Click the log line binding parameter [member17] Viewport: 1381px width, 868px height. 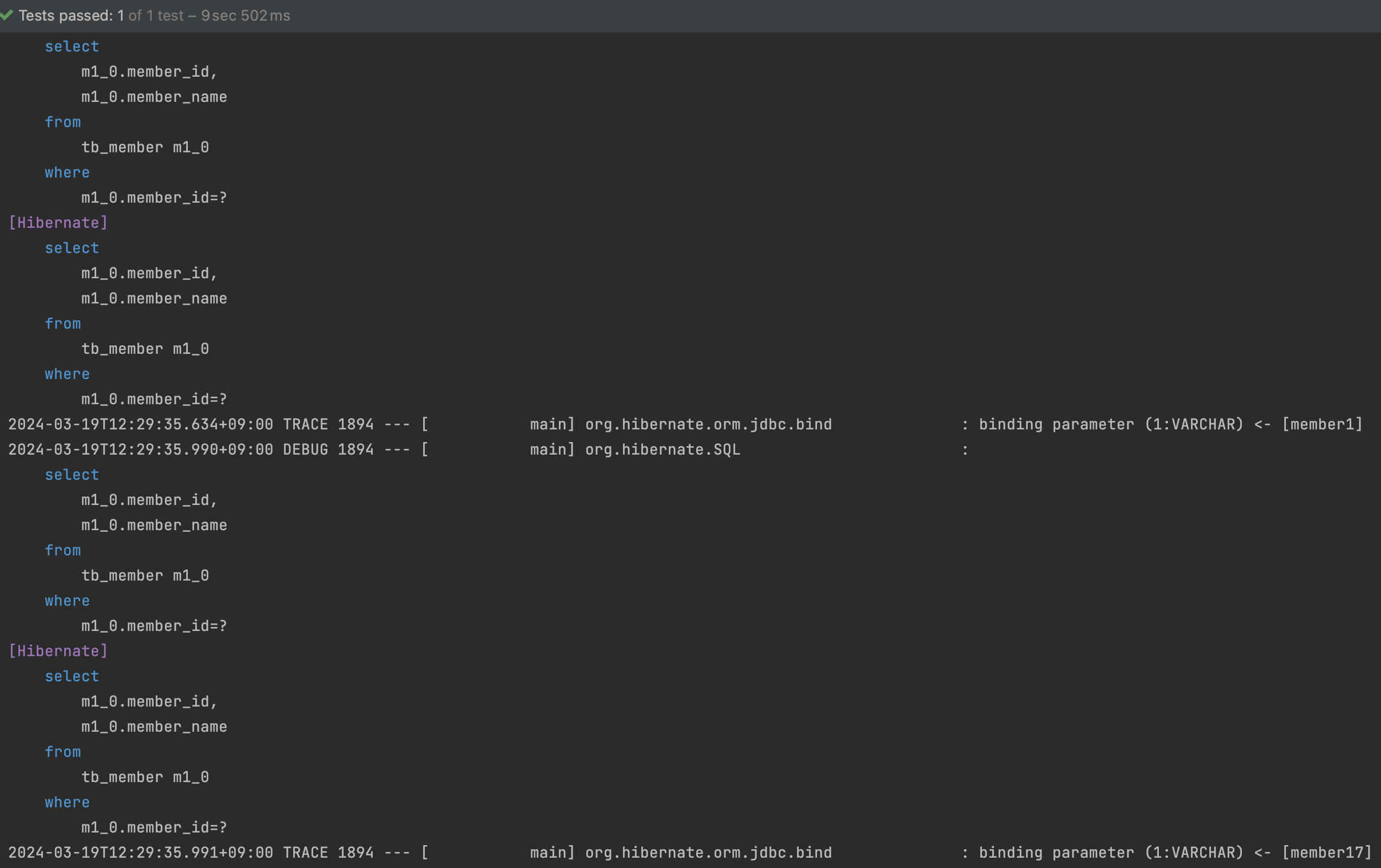click(690, 853)
